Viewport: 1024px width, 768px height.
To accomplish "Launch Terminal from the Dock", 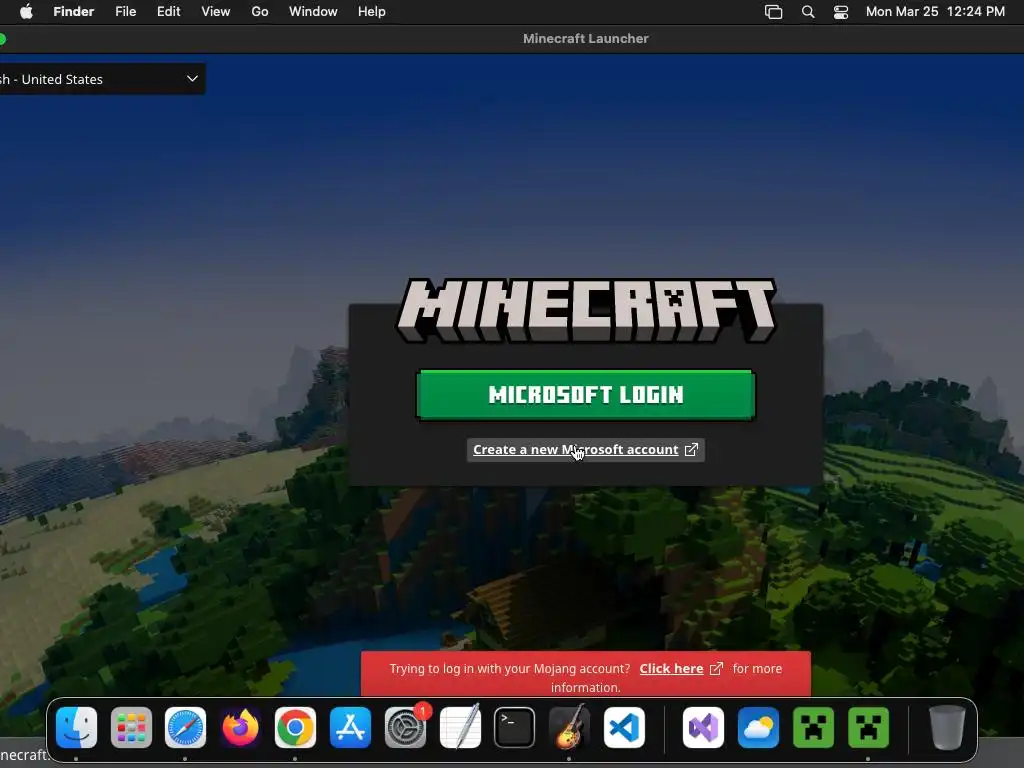I will [515, 727].
